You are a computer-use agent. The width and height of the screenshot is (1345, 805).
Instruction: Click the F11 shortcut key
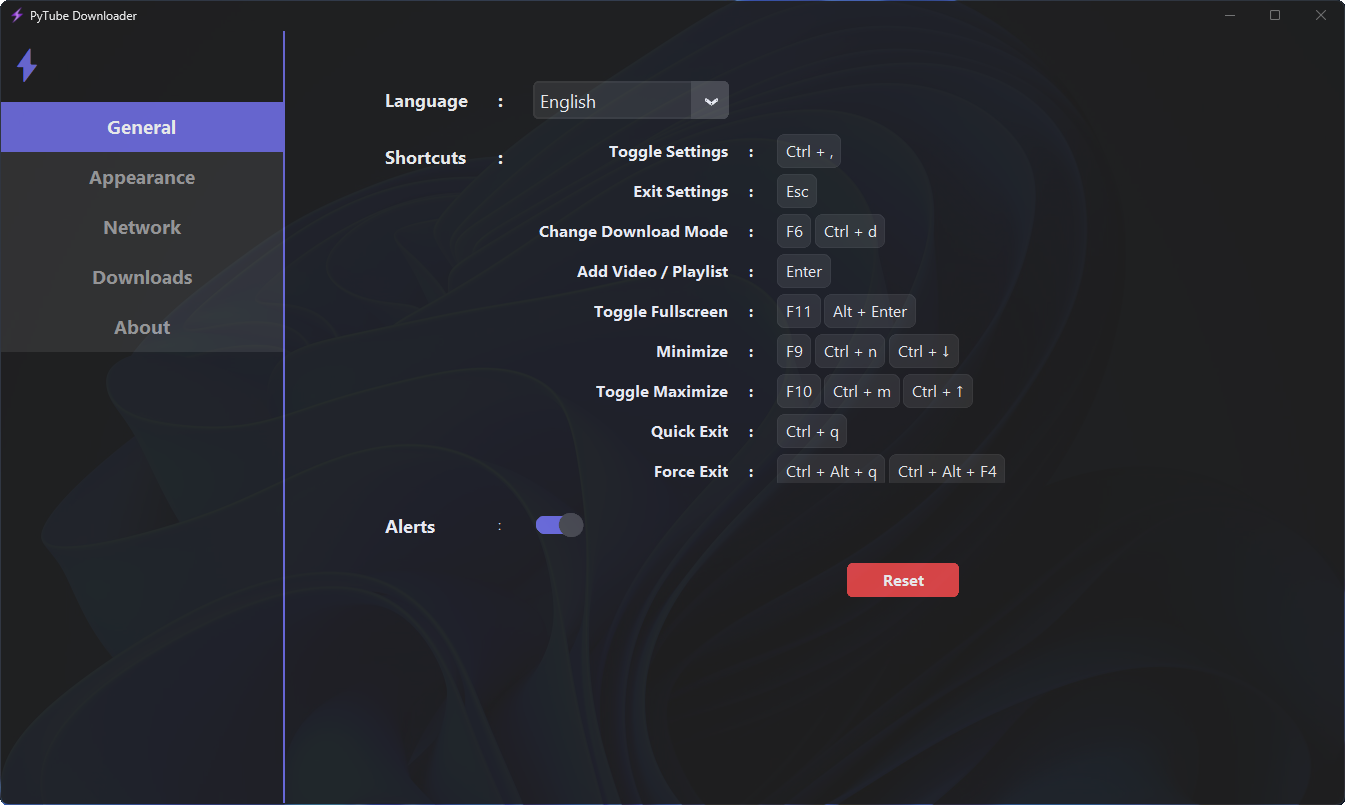[798, 312]
